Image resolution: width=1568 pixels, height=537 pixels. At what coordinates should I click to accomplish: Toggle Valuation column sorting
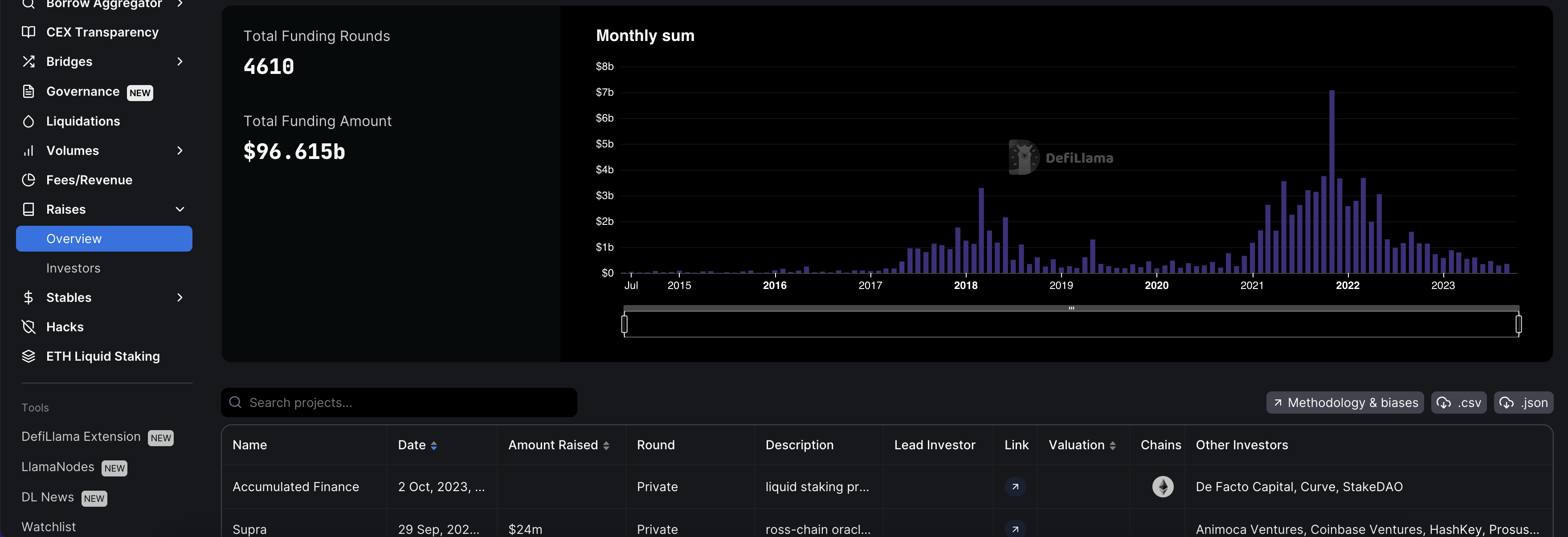tap(1114, 445)
